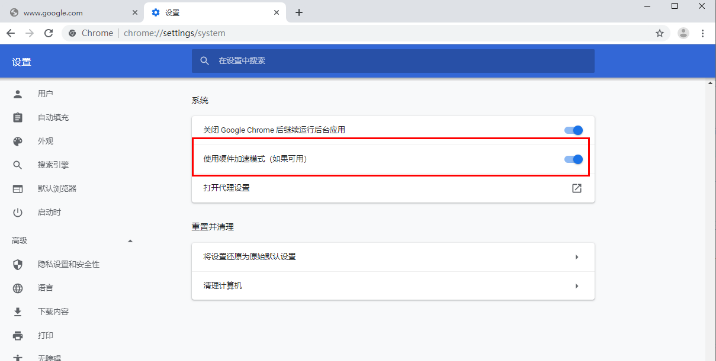
Task: Toggle continue running background apps switch
Action: pos(574,130)
